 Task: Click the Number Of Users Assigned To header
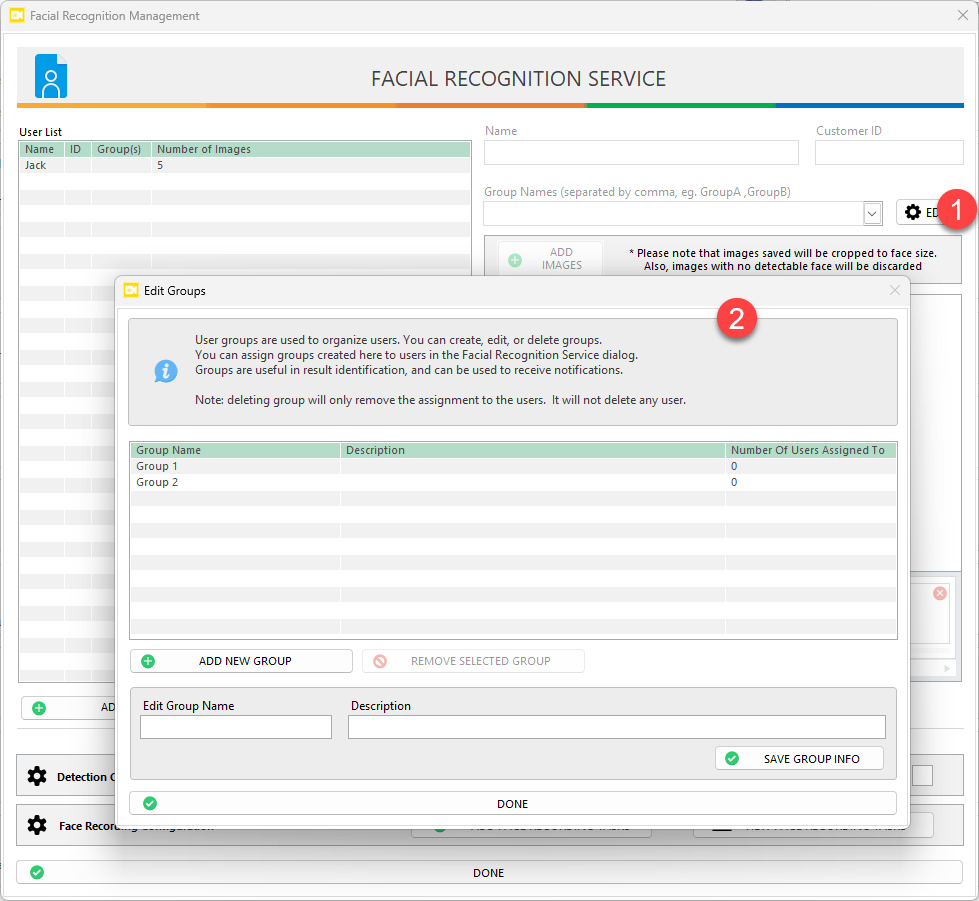point(808,450)
